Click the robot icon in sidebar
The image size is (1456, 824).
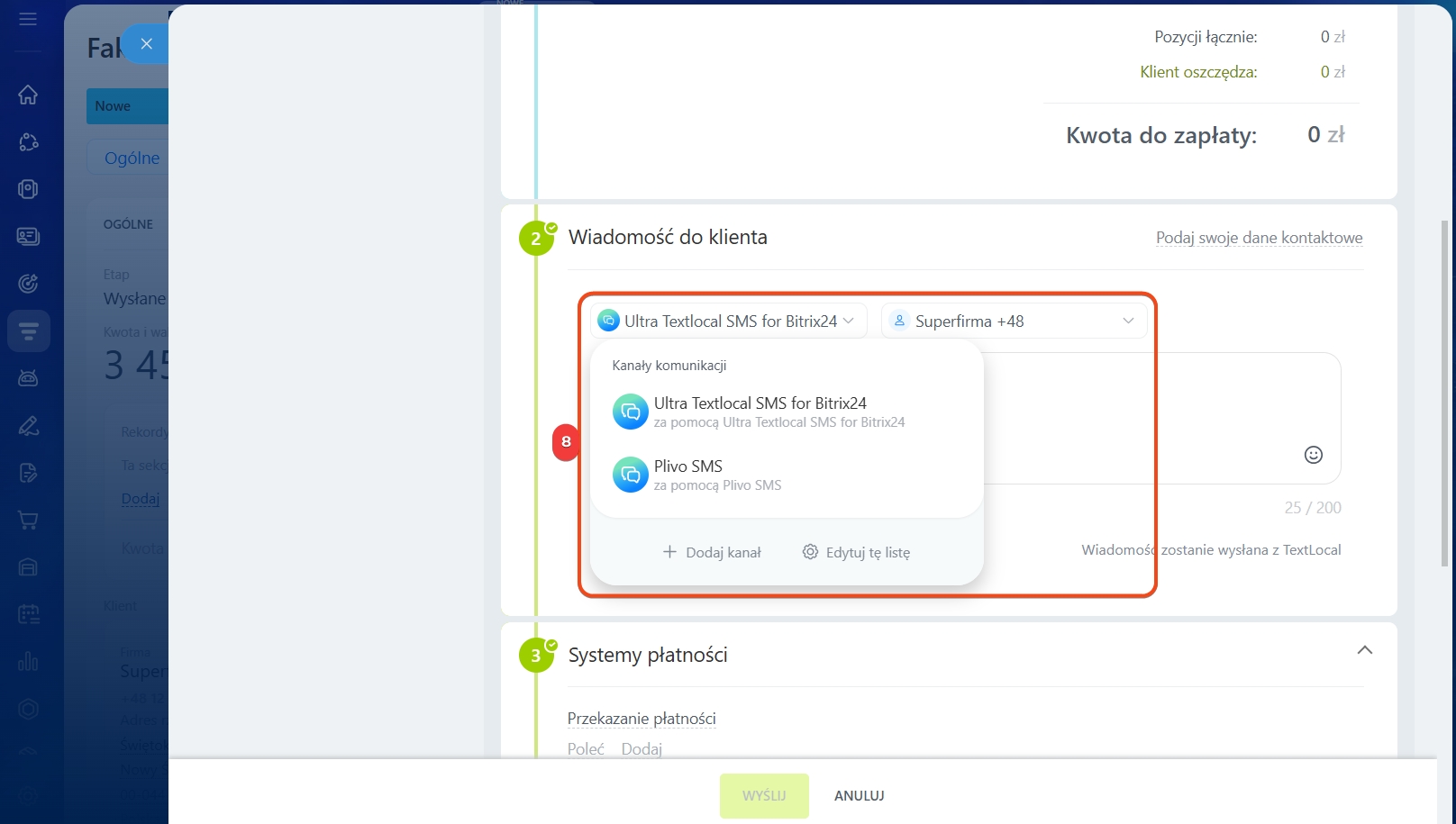coord(28,378)
